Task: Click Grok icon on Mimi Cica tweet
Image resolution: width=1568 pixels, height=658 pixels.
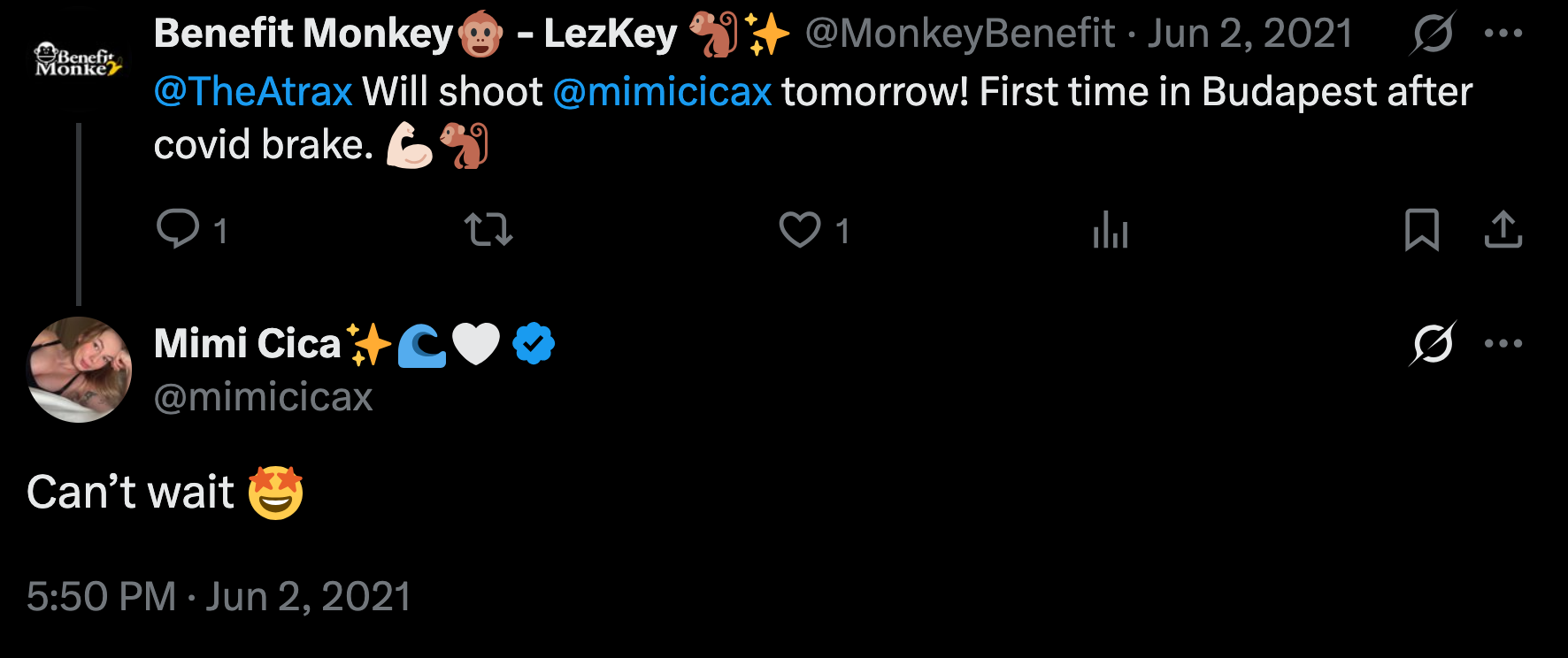Action: tap(1432, 343)
